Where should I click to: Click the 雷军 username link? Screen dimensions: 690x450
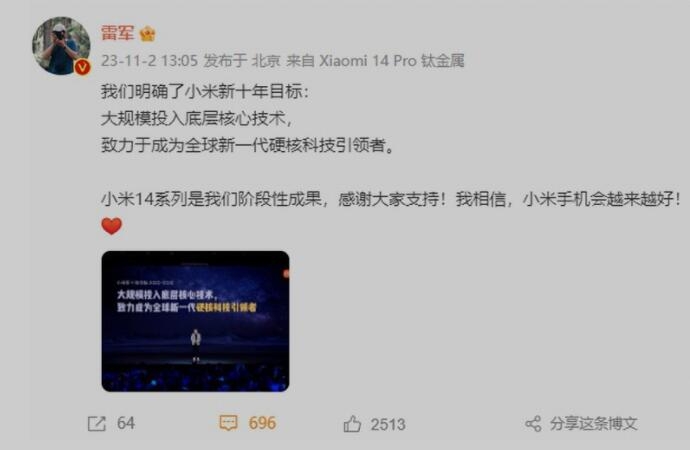(117, 33)
